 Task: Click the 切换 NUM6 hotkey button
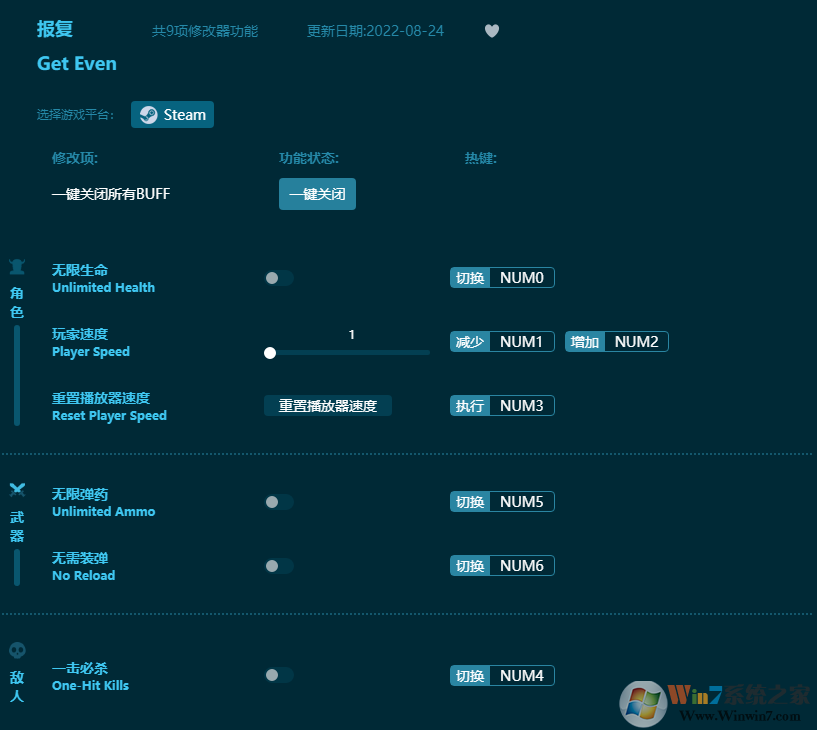[502, 566]
